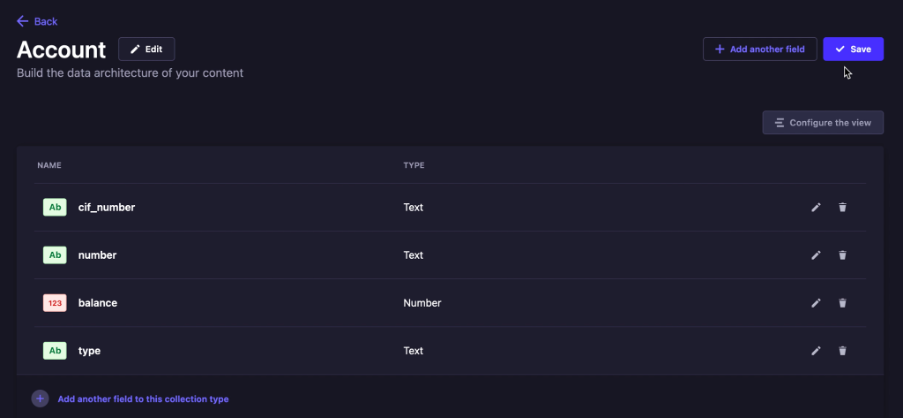Click the 123 number icon beside balance
This screenshot has width=904, height=418.
click(x=55, y=303)
